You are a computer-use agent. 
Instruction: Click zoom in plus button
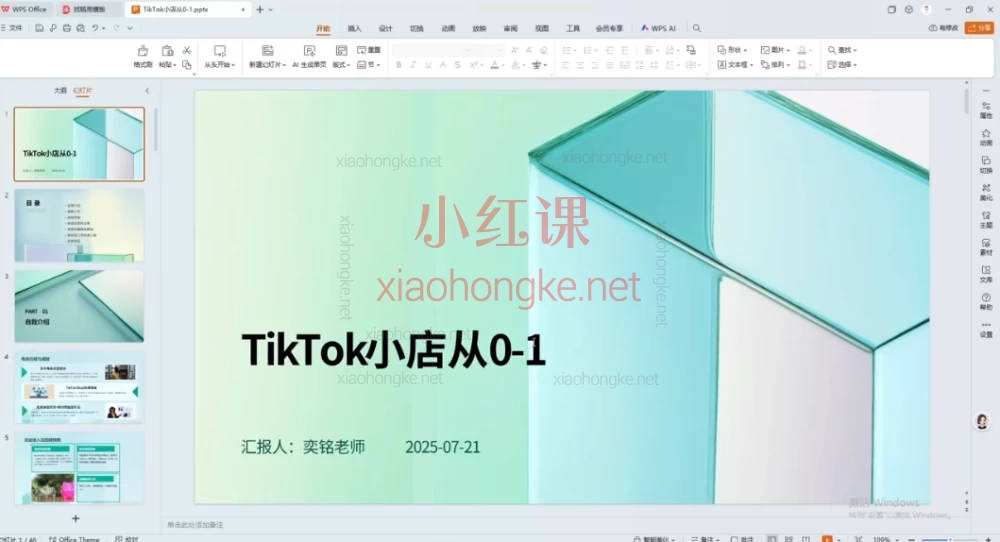[988, 539]
